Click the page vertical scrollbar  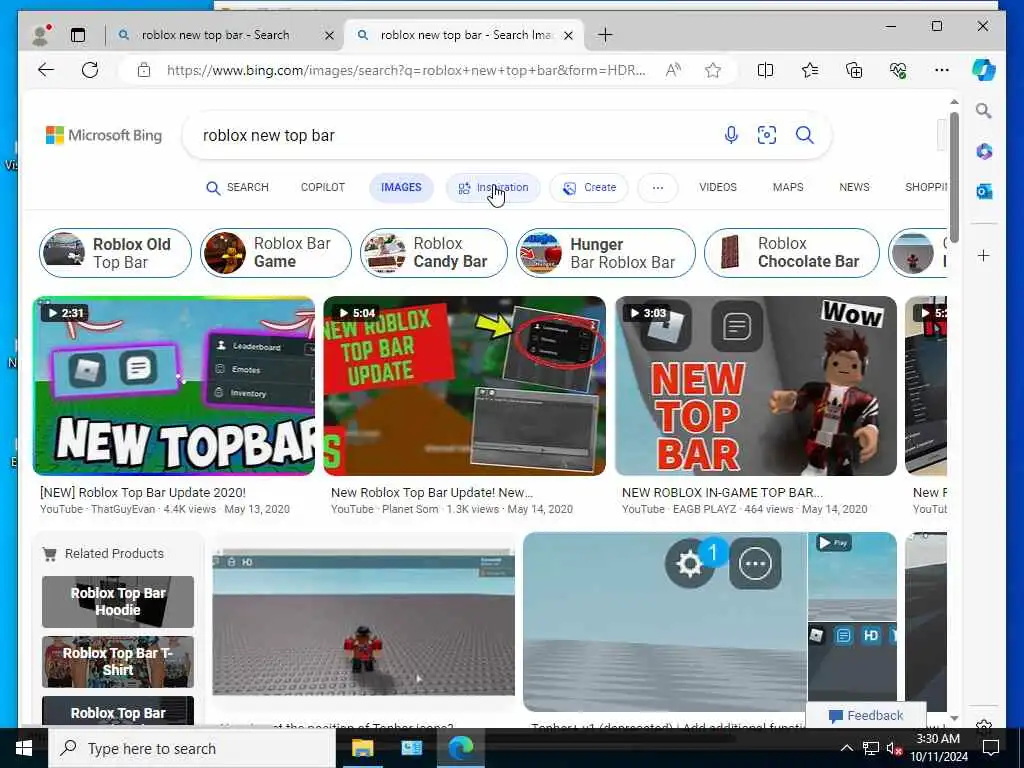[954, 176]
